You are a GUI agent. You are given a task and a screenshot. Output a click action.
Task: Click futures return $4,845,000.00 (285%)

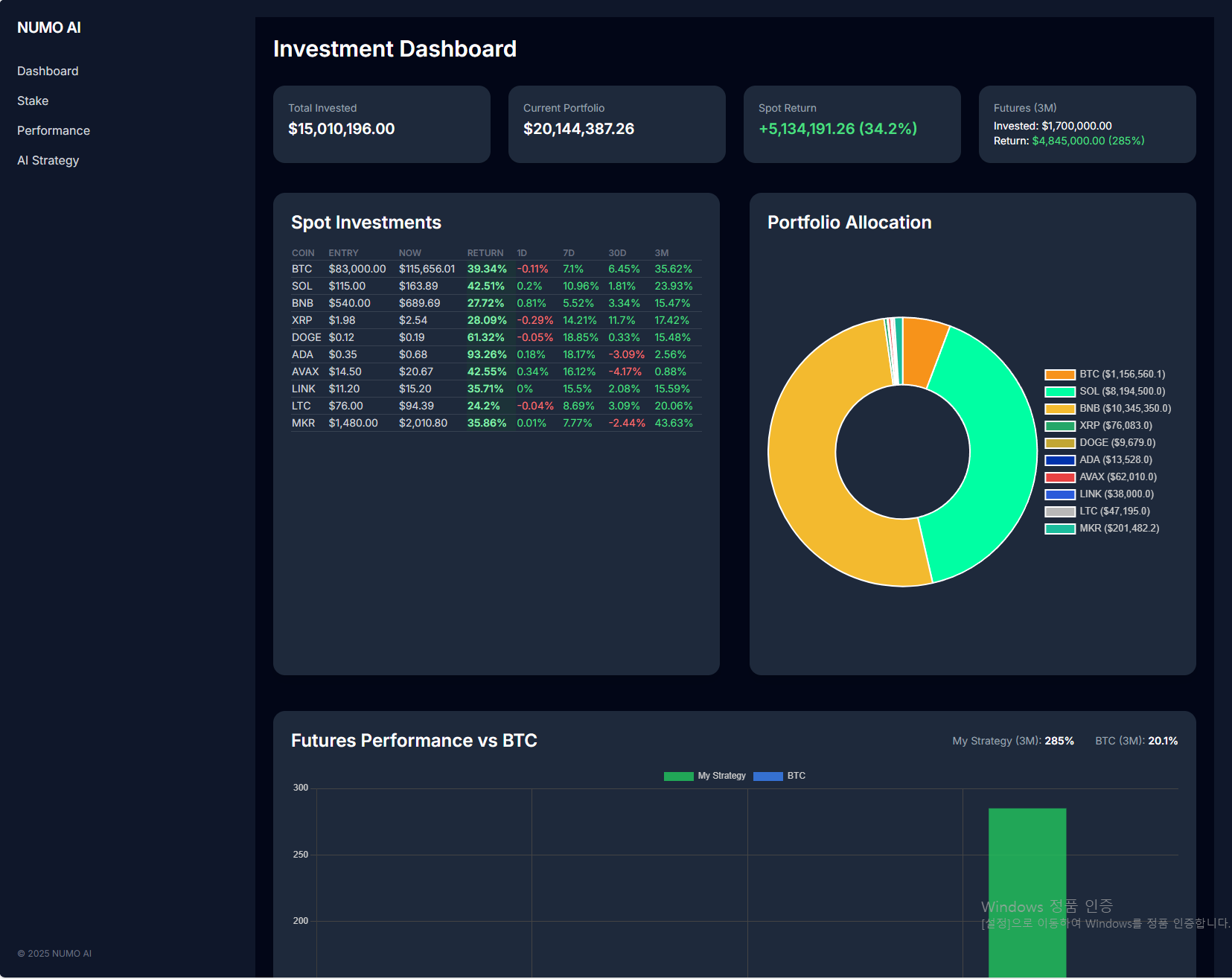1088,141
